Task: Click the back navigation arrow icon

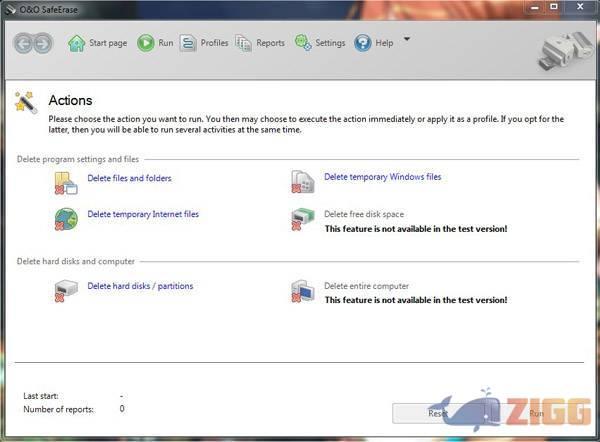Action: (23, 43)
